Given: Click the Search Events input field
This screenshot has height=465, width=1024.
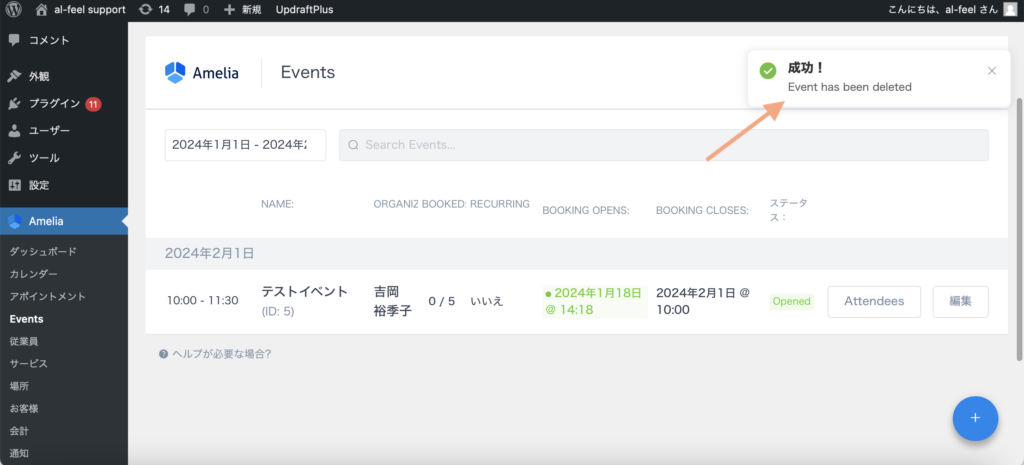Looking at the screenshot, I should [663, 145].
